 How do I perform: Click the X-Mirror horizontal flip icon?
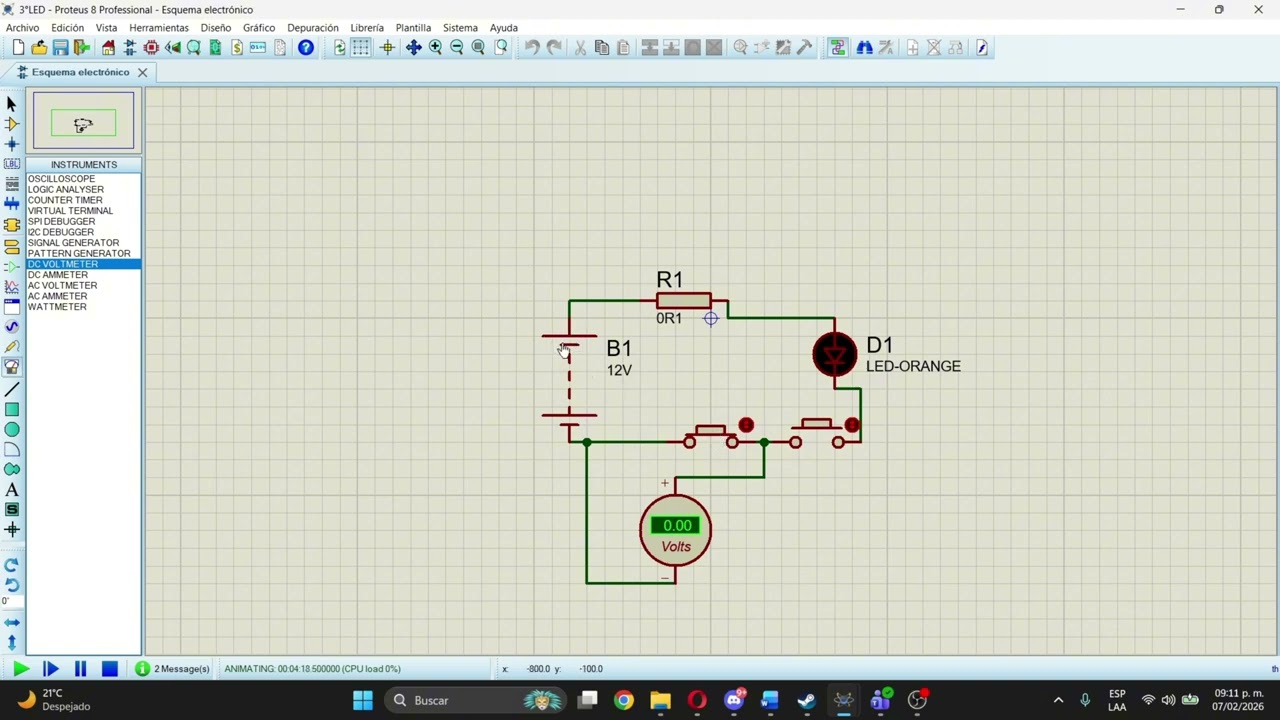tap(12, 622)
